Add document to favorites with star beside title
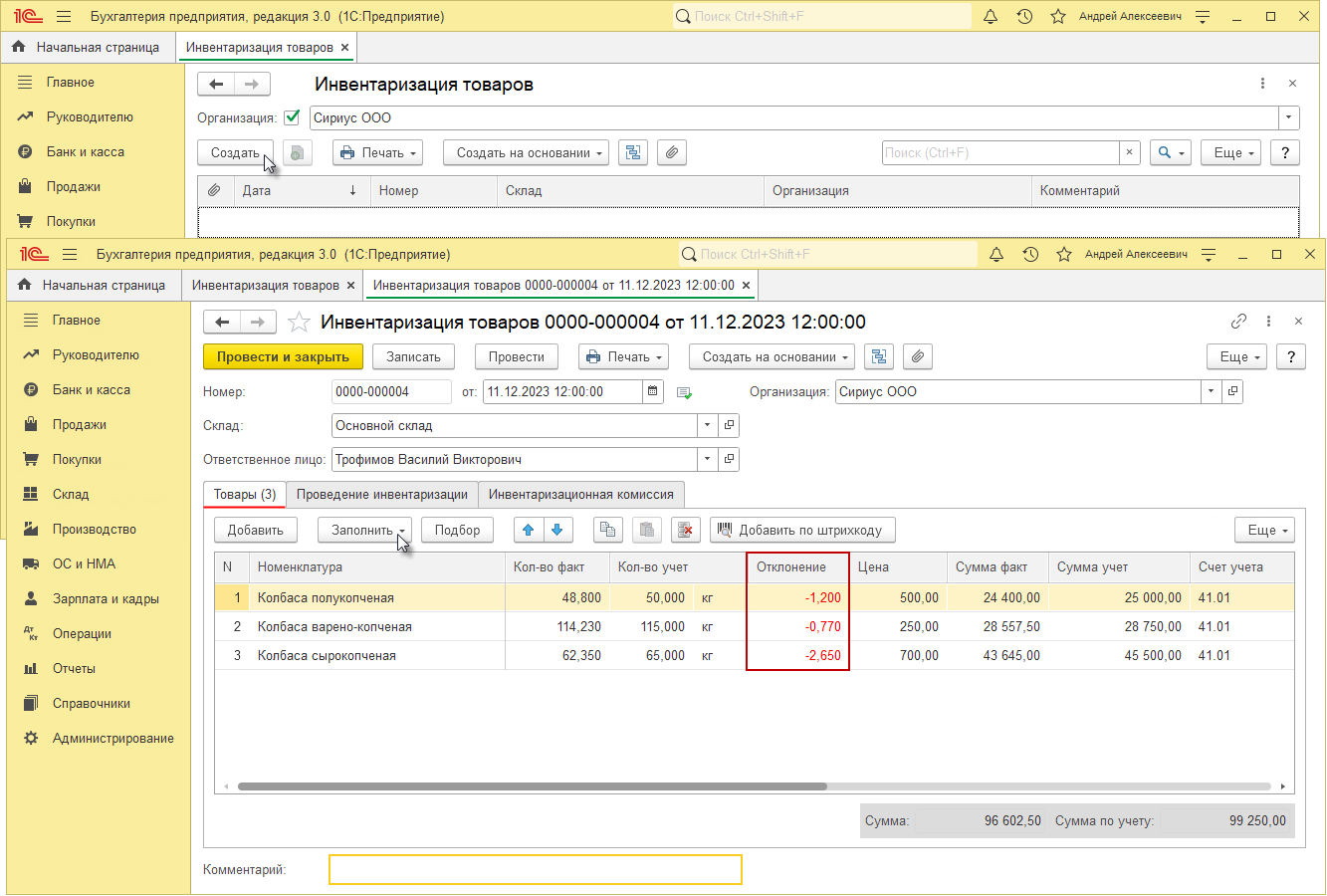The width and height of the screenshot is (1327, 896). [x=299, y=322]
